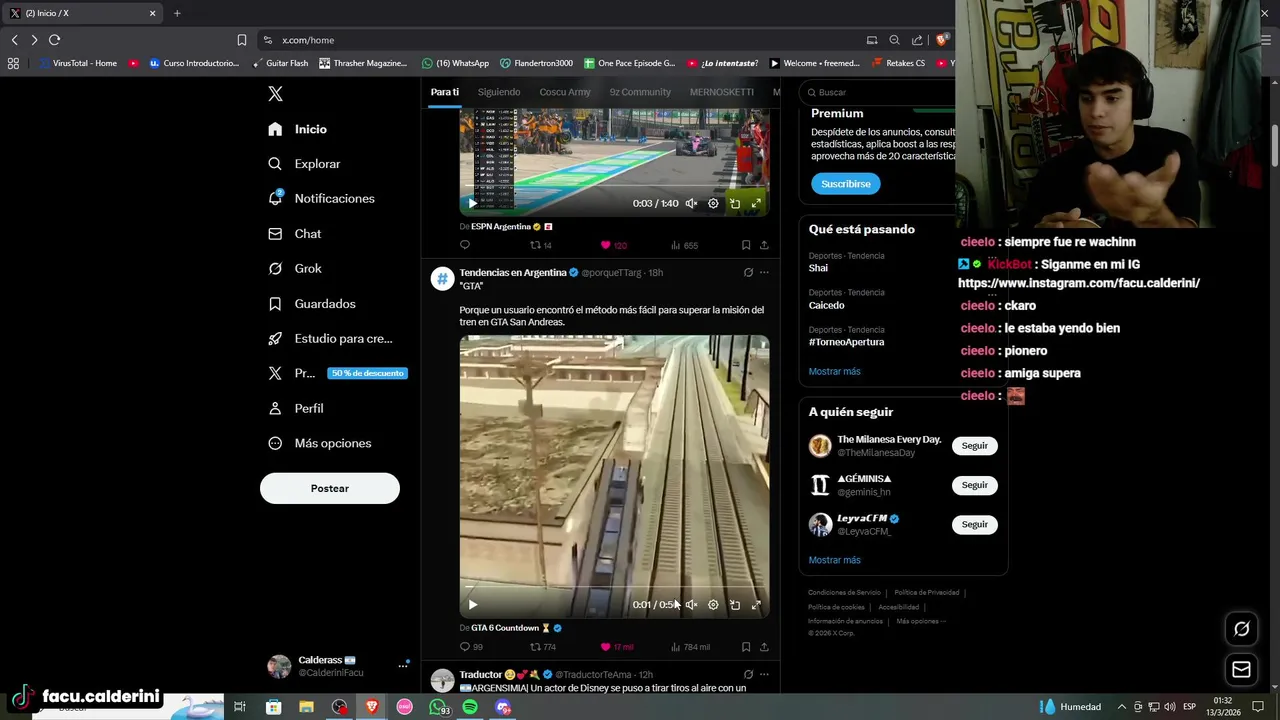This screenshot has width=1280, height=720.
Task: Open settings on ESPN Argentina video
Action: 713,203
